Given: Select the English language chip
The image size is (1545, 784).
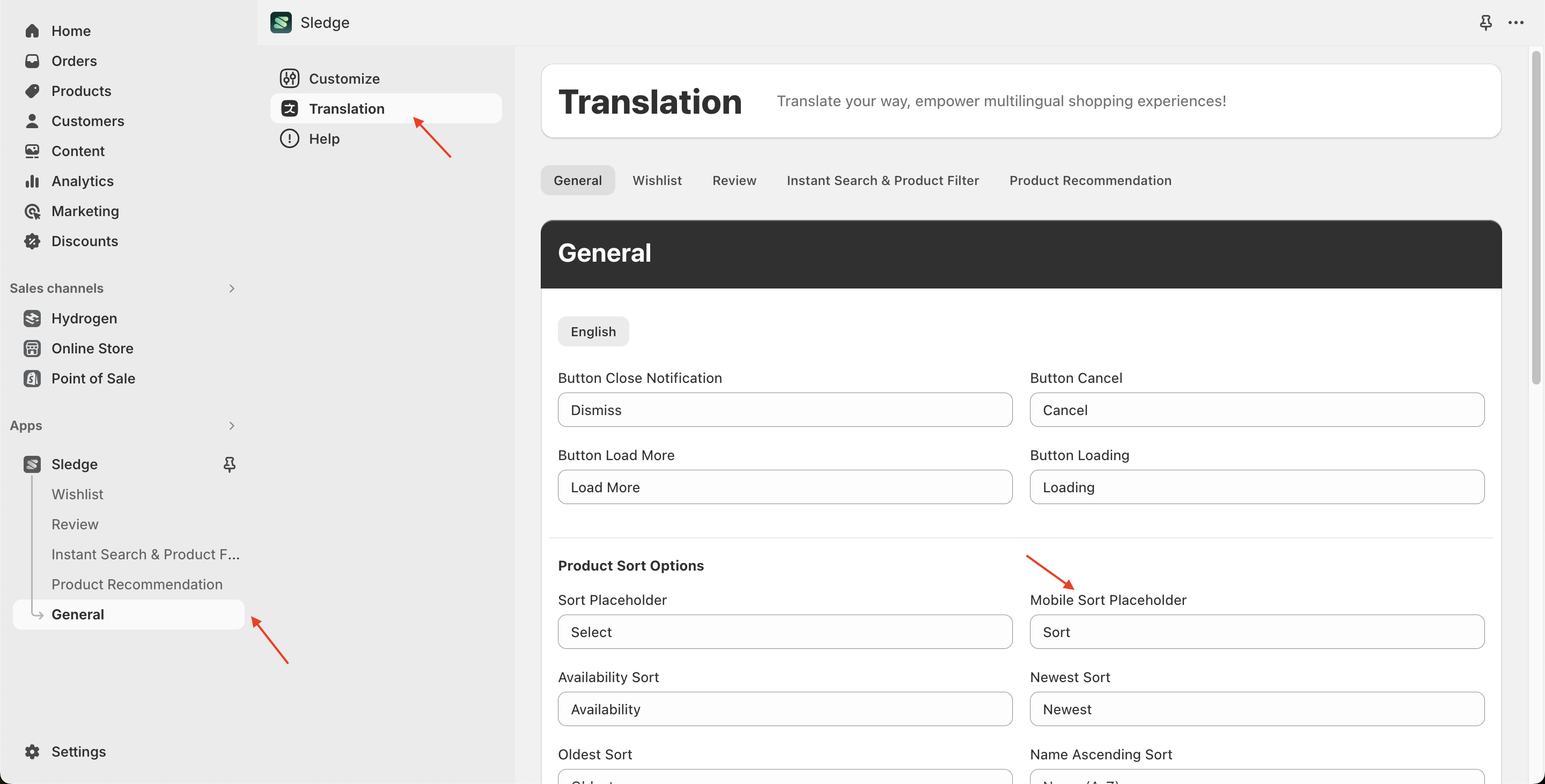Looking at the screenshot, I should pos(593,331).
